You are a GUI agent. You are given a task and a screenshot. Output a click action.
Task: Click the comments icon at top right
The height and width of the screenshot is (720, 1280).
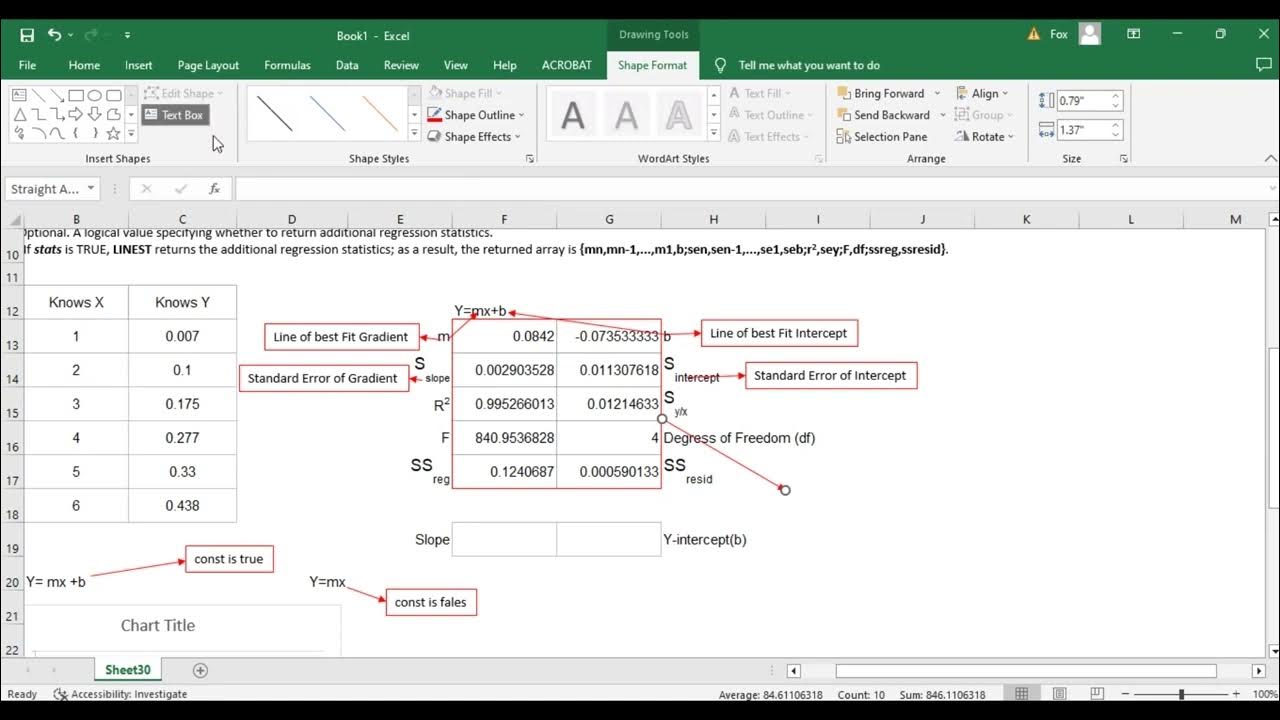click(x=1263, y=65)
